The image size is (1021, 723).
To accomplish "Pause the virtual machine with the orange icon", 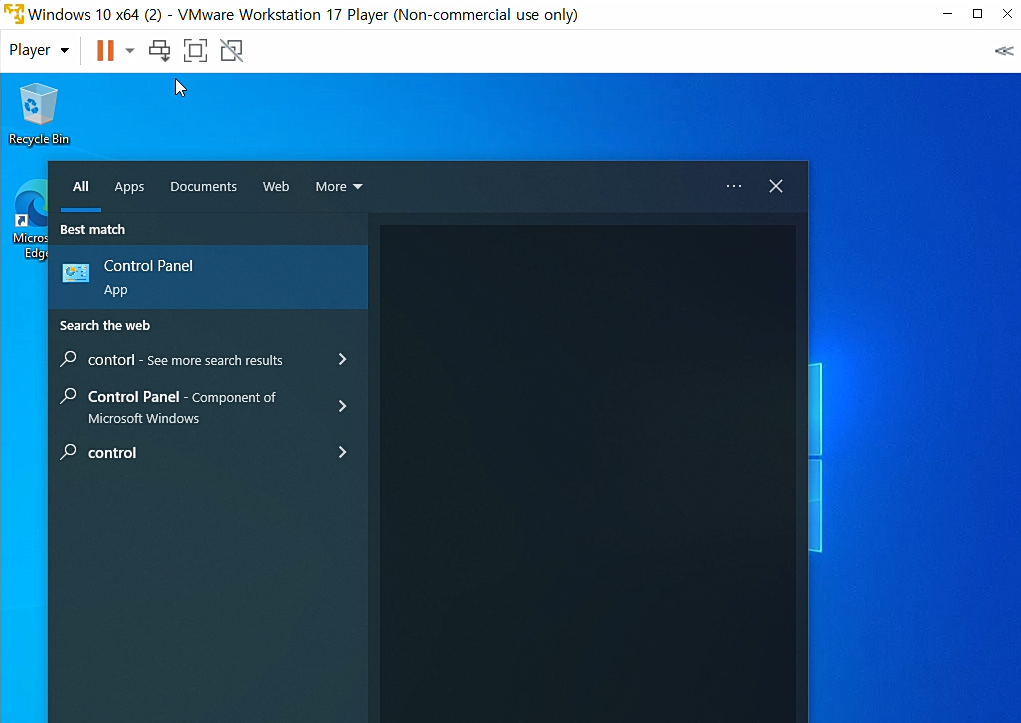I will point(105,50).
